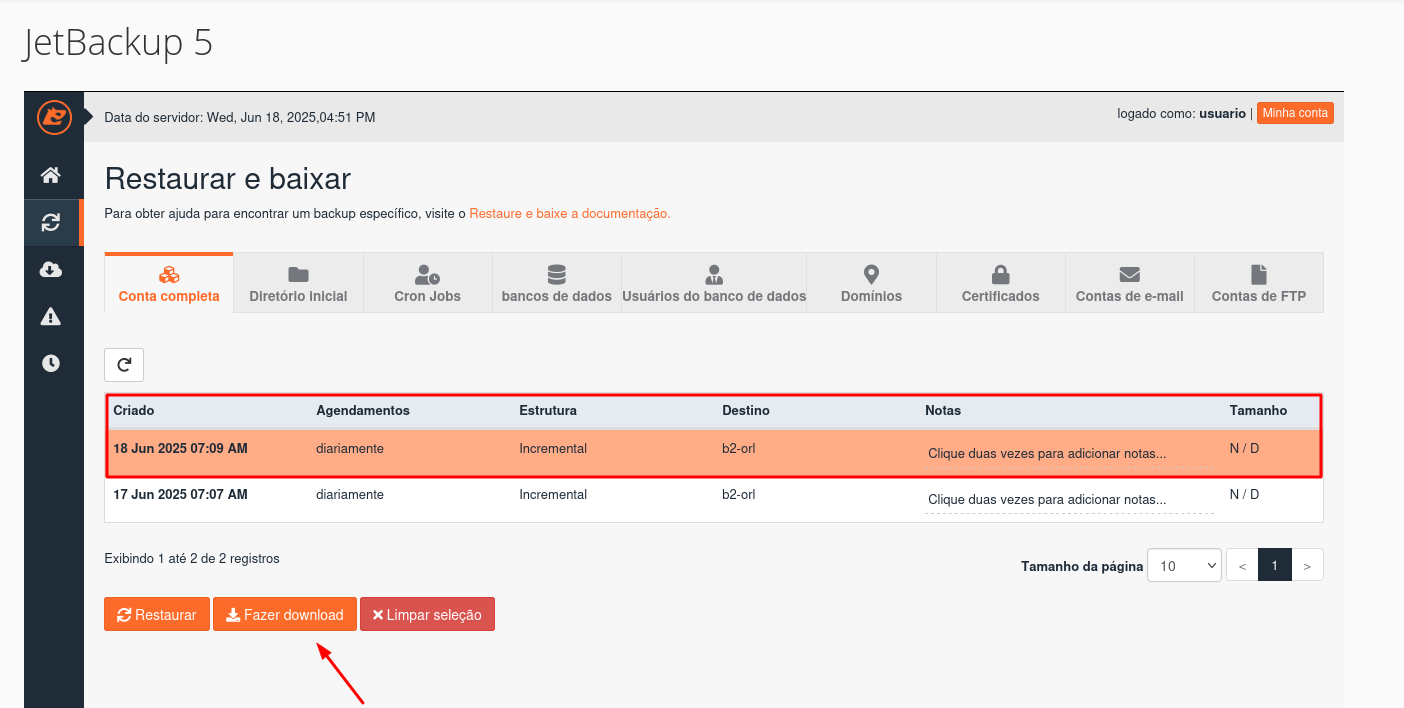Open Restaure e baixe a documentação link
The width and height of the screenshot is (1404, 708).
point(570,214)
